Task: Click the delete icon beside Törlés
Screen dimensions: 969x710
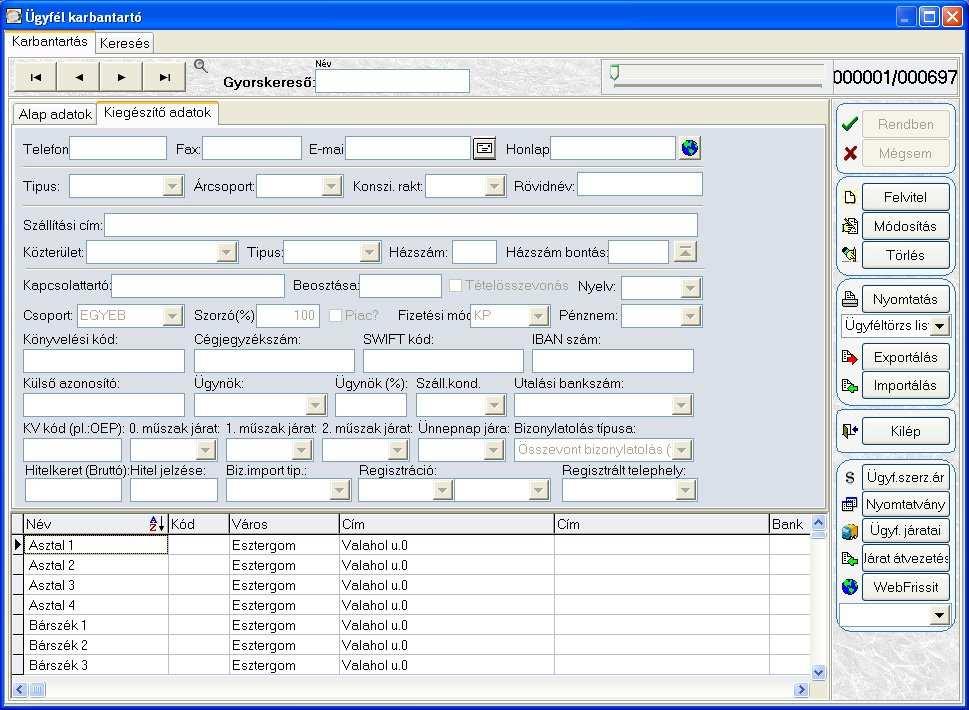Action: [x=850, y=255]
